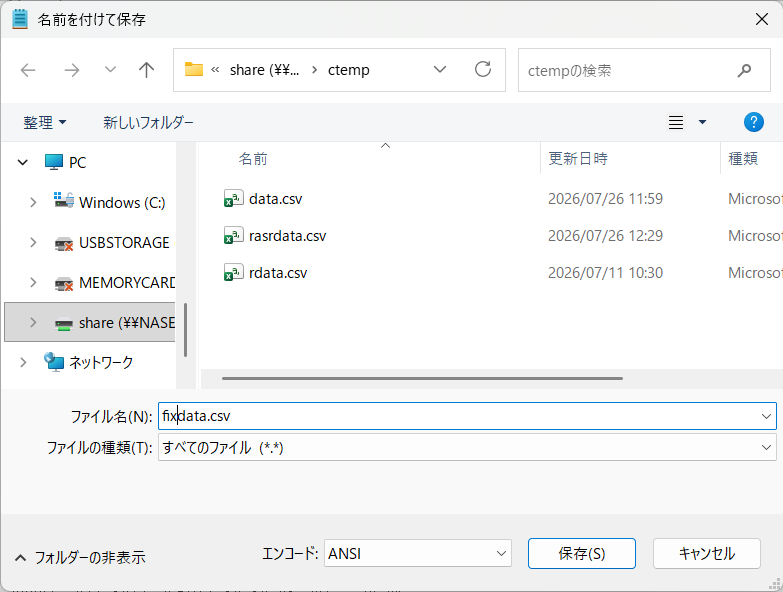Screen dimensions: 783x592
Task: Expand the MEMORYCARD node
Action: (x=33, y=283)
